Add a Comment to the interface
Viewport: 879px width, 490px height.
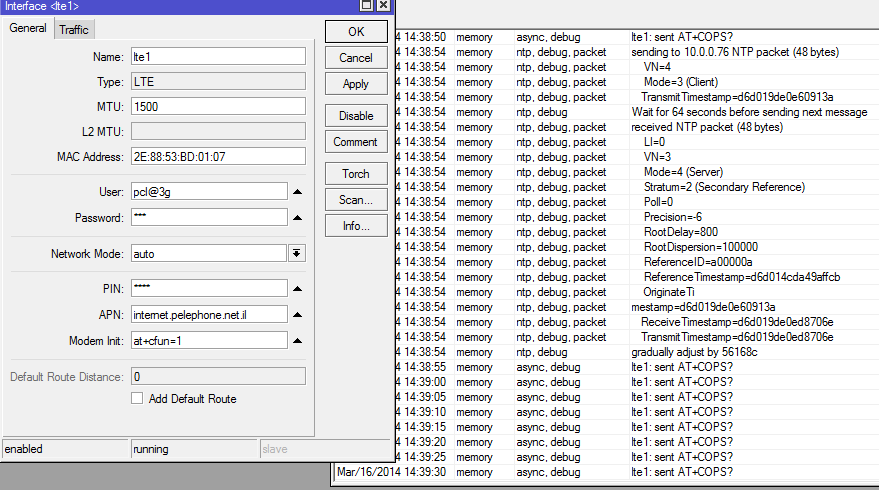pyautogui.click(x=356, y=142)
